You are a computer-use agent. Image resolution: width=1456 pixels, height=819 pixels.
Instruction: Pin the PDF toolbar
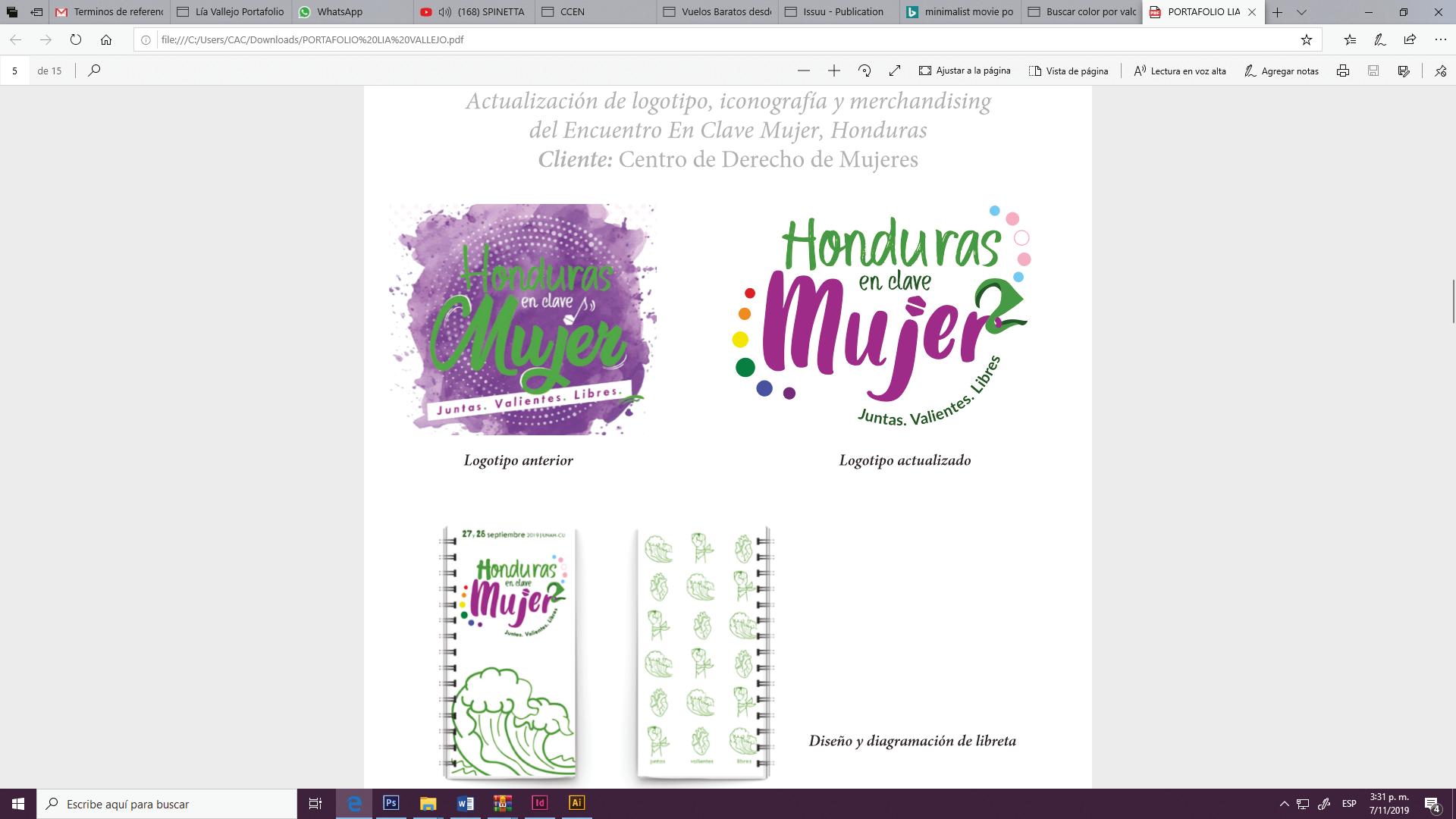tap(1440, 71)
